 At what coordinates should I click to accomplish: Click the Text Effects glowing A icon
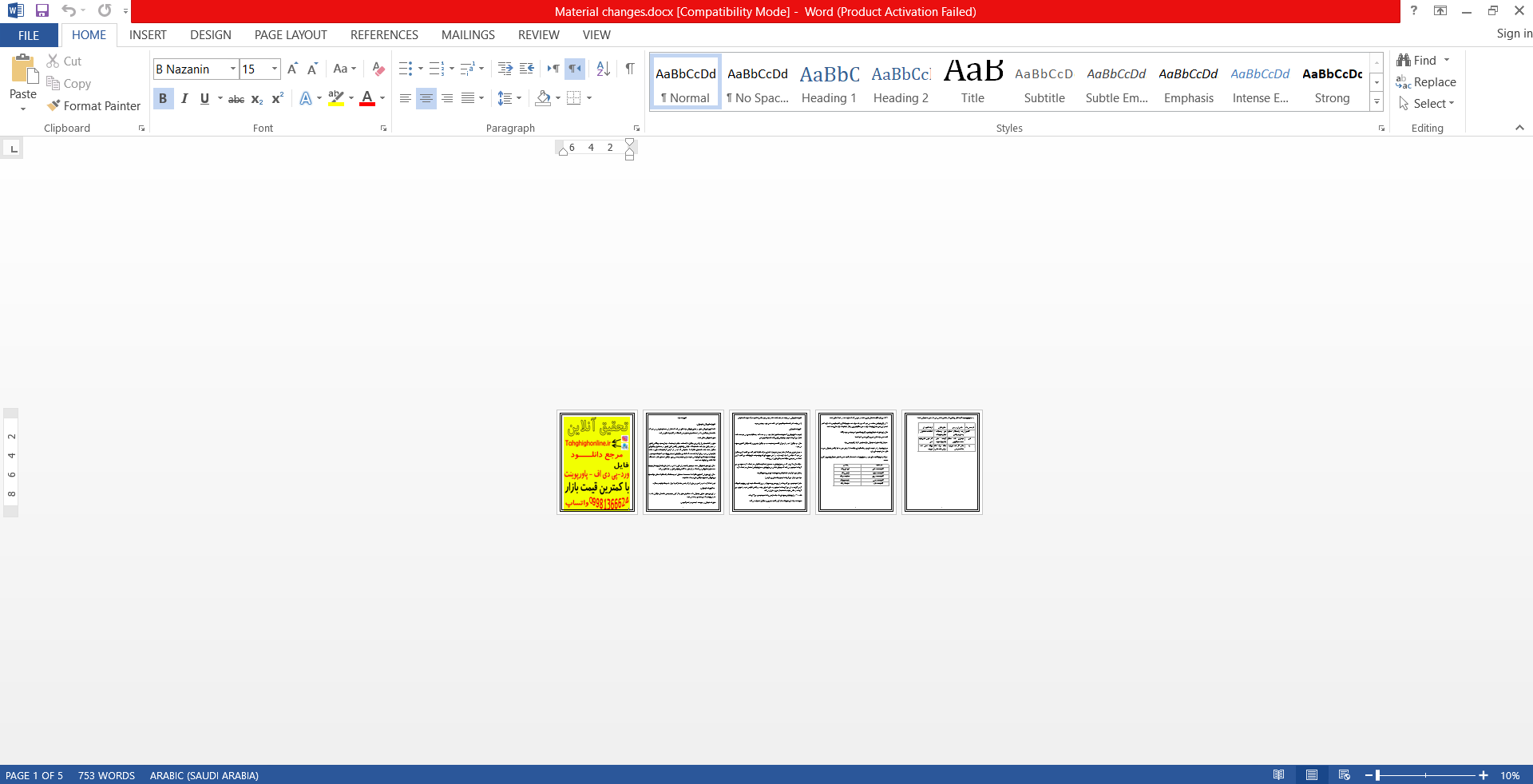[x=305, y=98]
